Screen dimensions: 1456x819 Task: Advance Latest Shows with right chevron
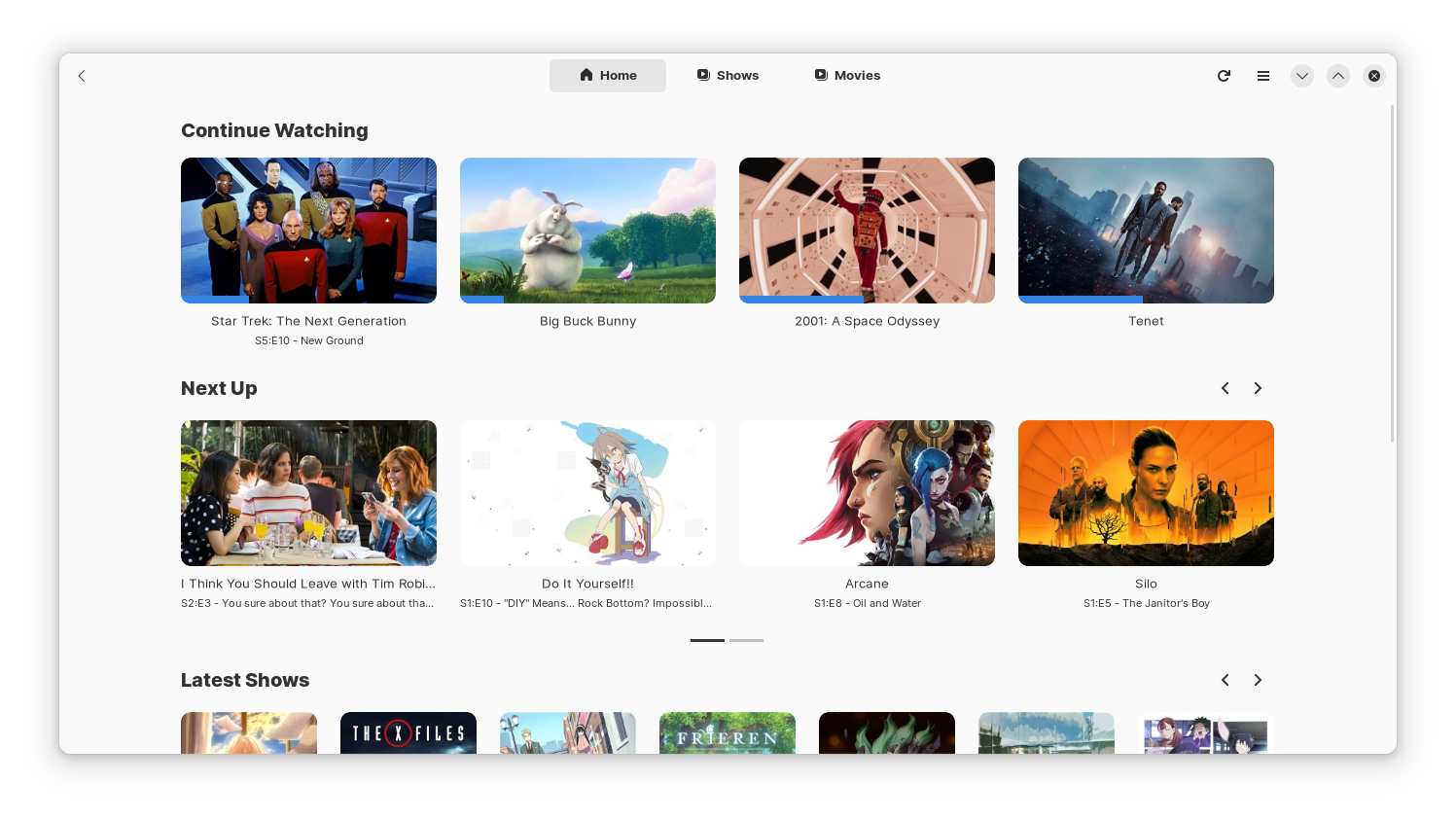click(x=1257, y=680)
